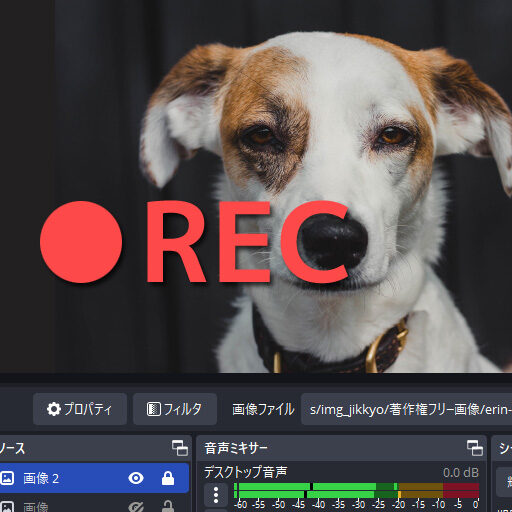The width and height of the screenshot is (512, 512).
Task: Select the 画像 2 source row
Action: pyautogui.click(x=94, y=478)
